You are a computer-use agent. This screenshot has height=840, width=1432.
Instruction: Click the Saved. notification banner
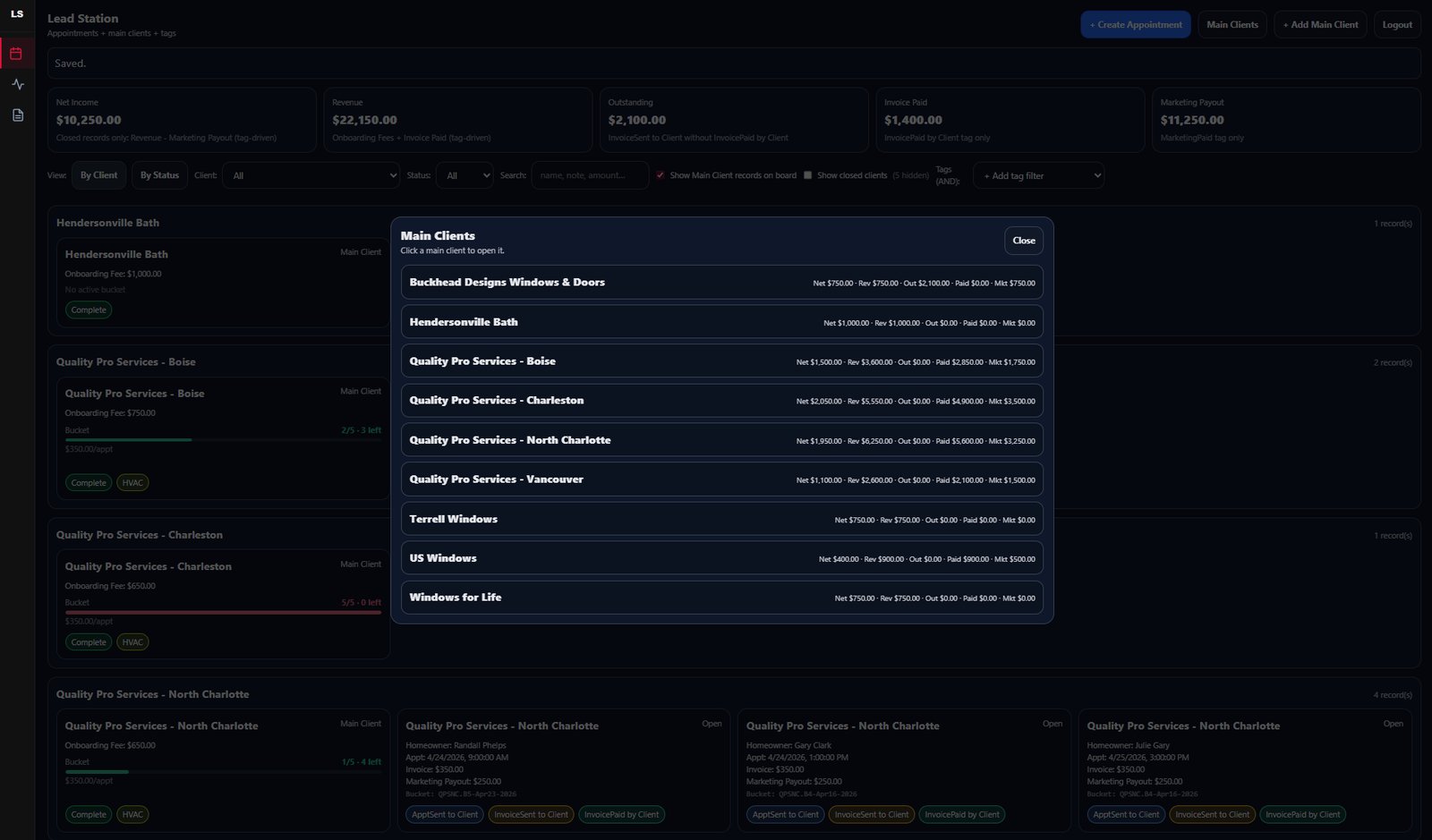(x=734, y=64)
